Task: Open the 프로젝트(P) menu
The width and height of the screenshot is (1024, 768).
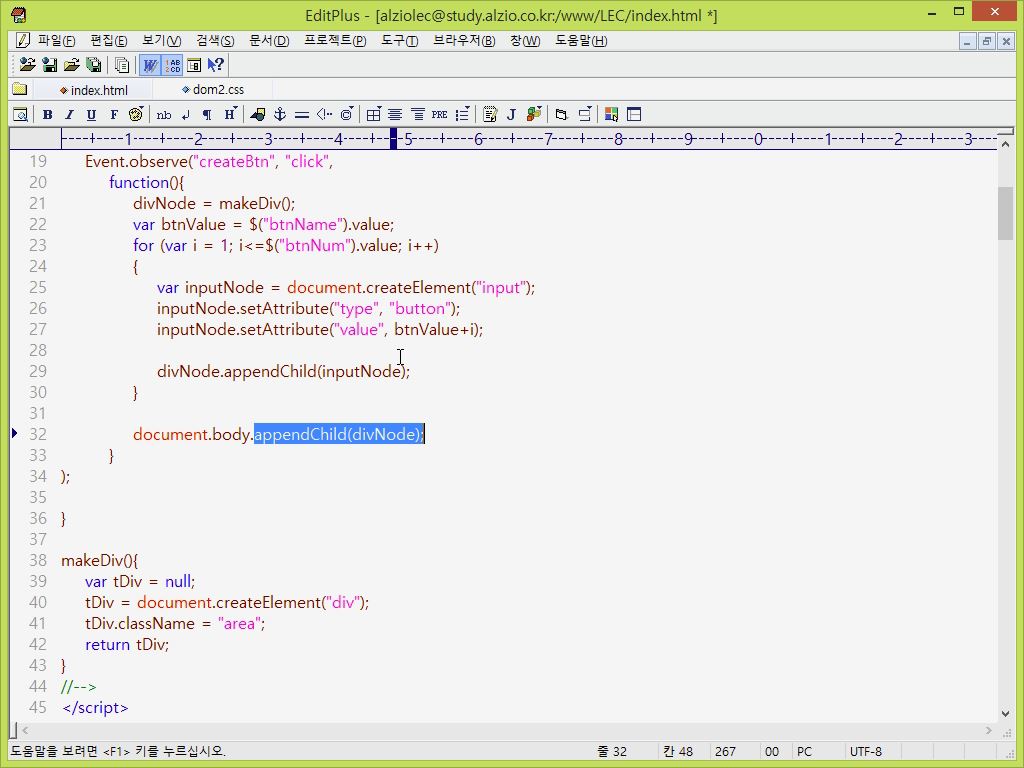Action: click(335, 40)
